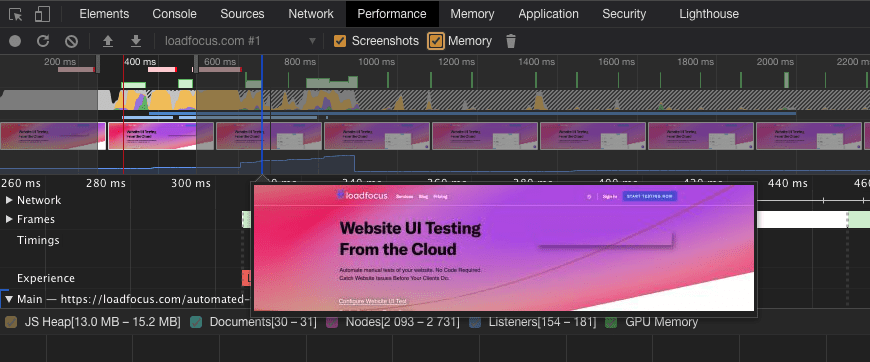
Task: Toggle the Screenshots checkbox
Action: (340, 41)
